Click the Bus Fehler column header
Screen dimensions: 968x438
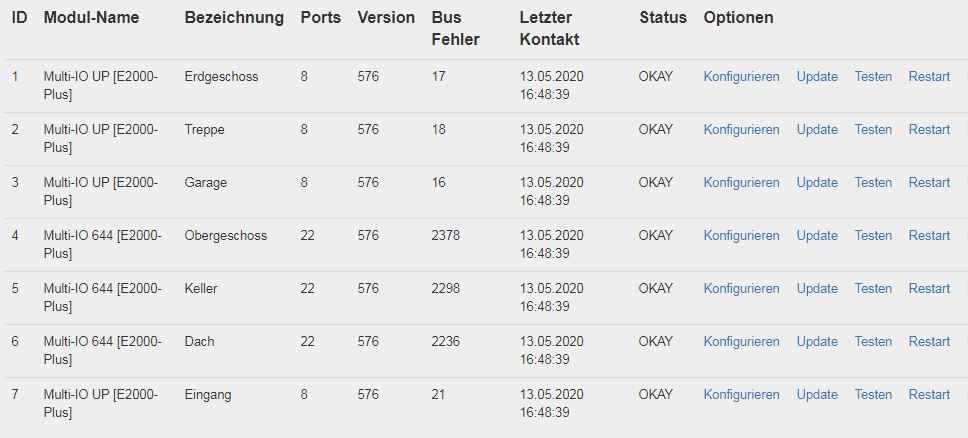click(x=455, y=29)
